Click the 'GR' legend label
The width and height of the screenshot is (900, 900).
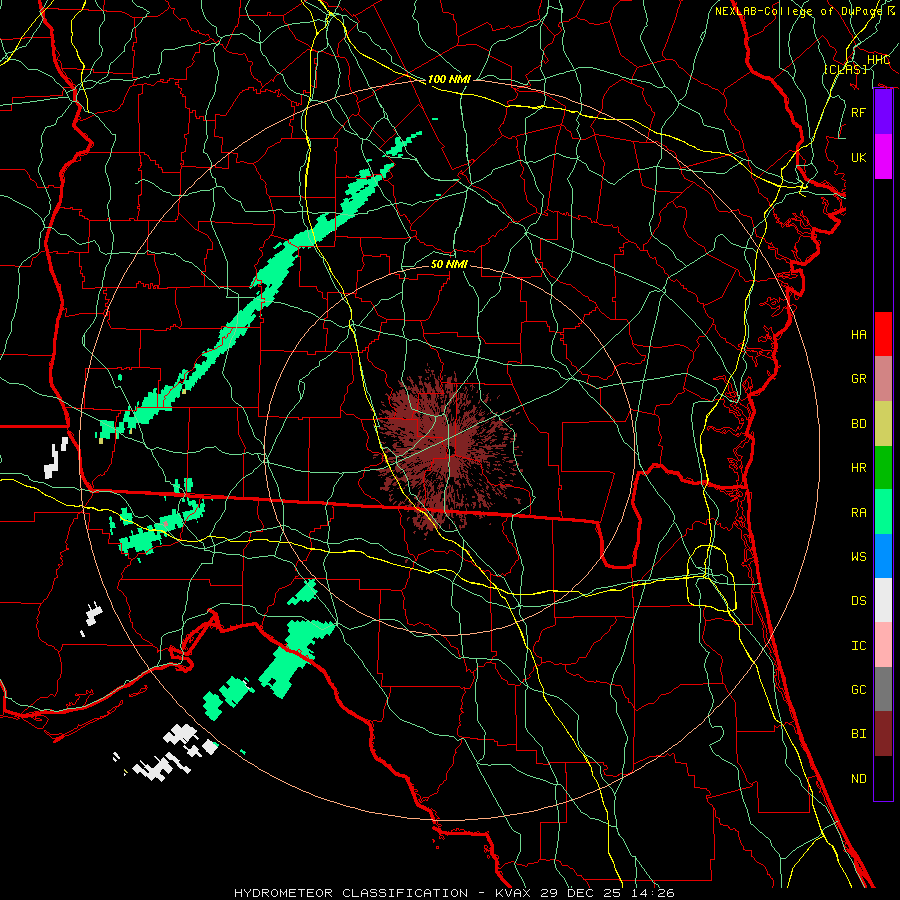coord(858,379)
